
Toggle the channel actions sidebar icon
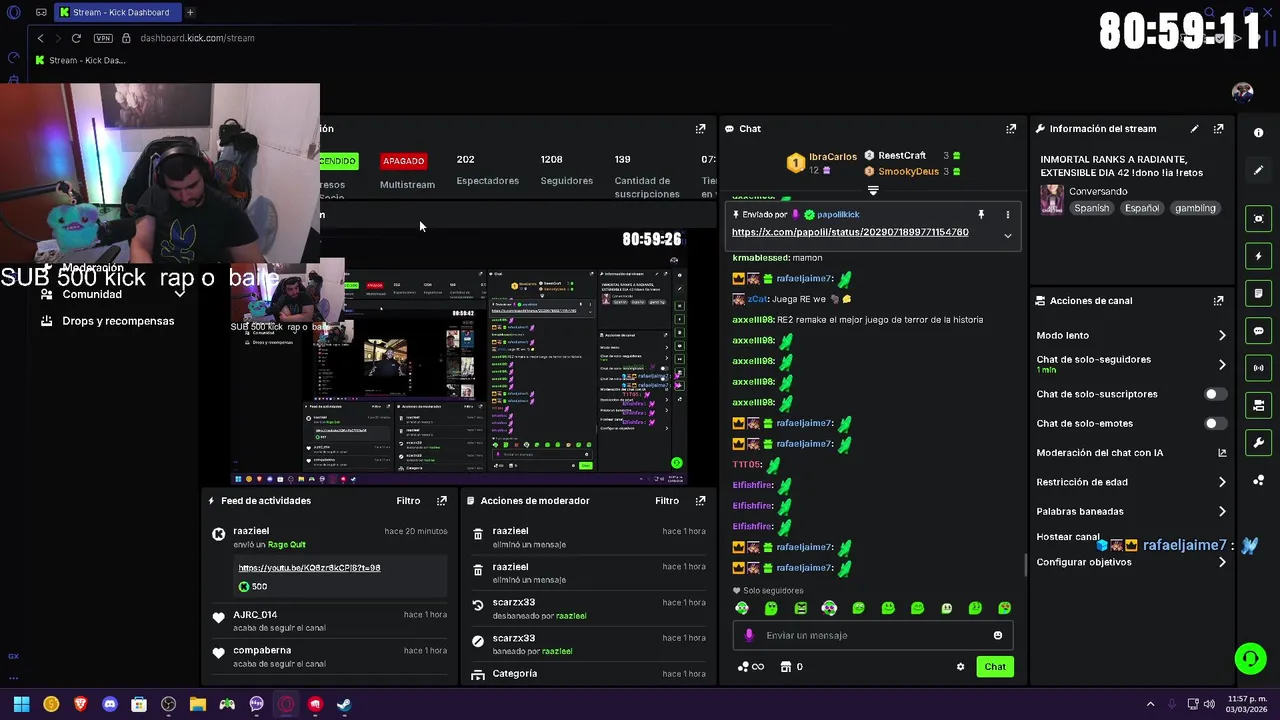pyautogui.click(x=1258, y=405)
